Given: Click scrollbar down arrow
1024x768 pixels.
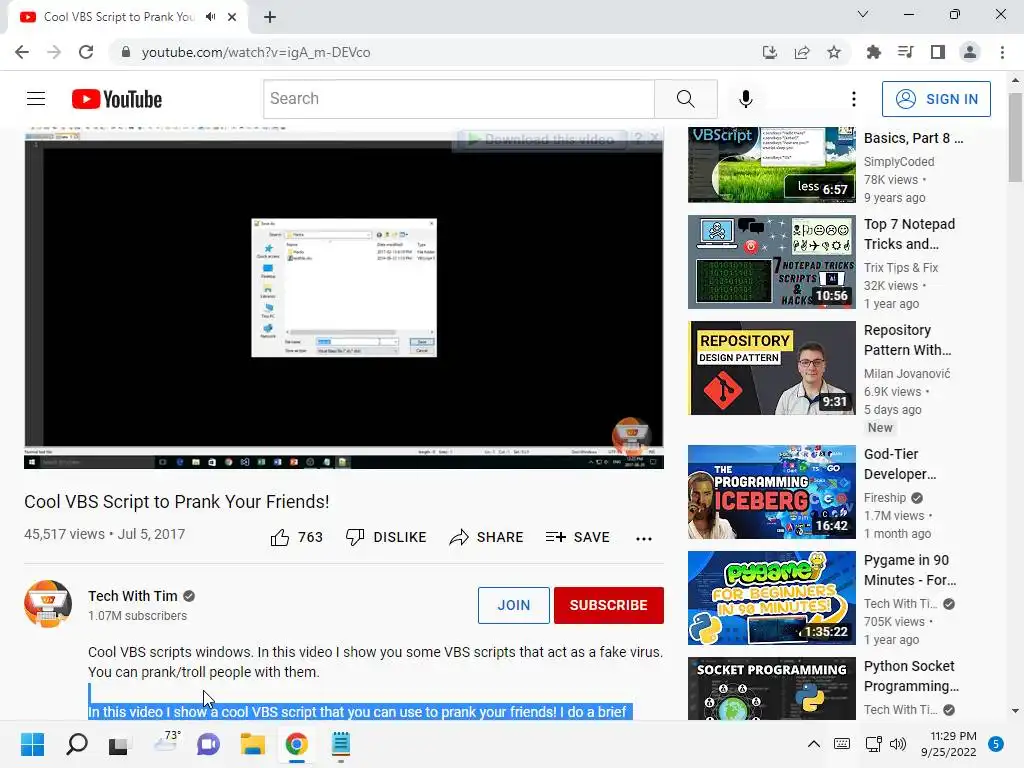Looking at the screenshot, I should pos(1015,711).
